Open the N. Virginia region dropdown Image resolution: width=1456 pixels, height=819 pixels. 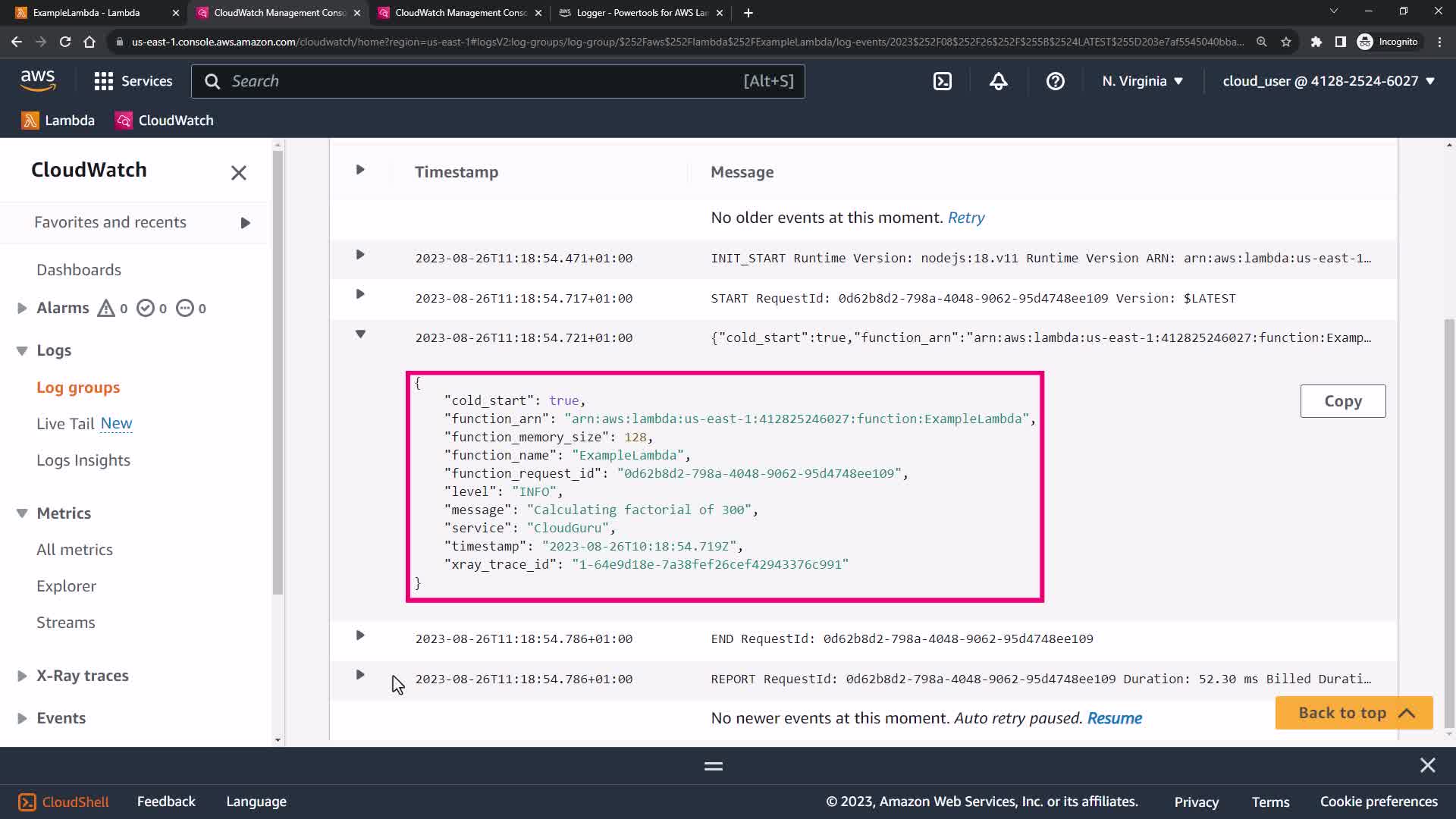[1142, 81]
